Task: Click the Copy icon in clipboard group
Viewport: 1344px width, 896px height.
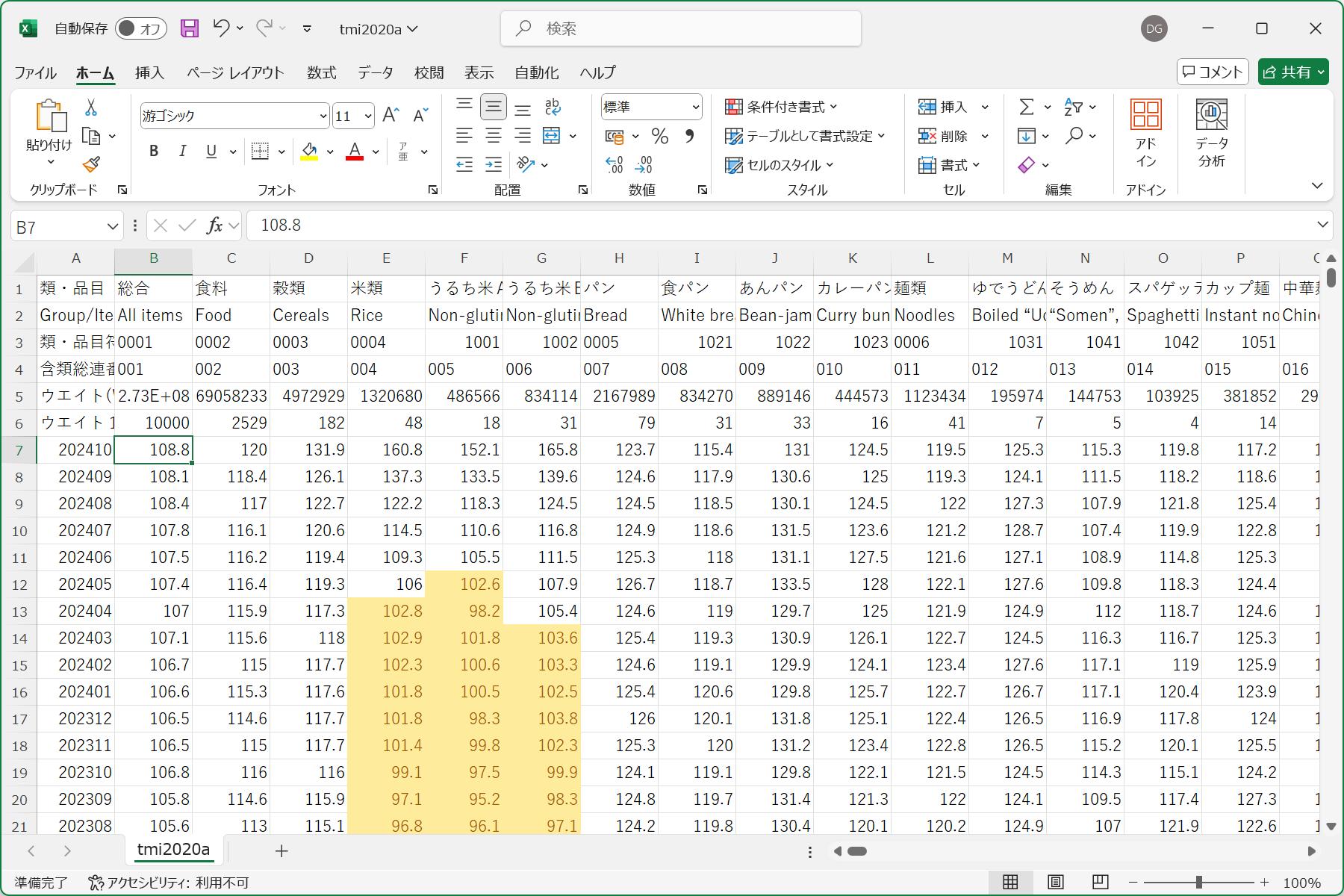Action: tap(91, 136)
